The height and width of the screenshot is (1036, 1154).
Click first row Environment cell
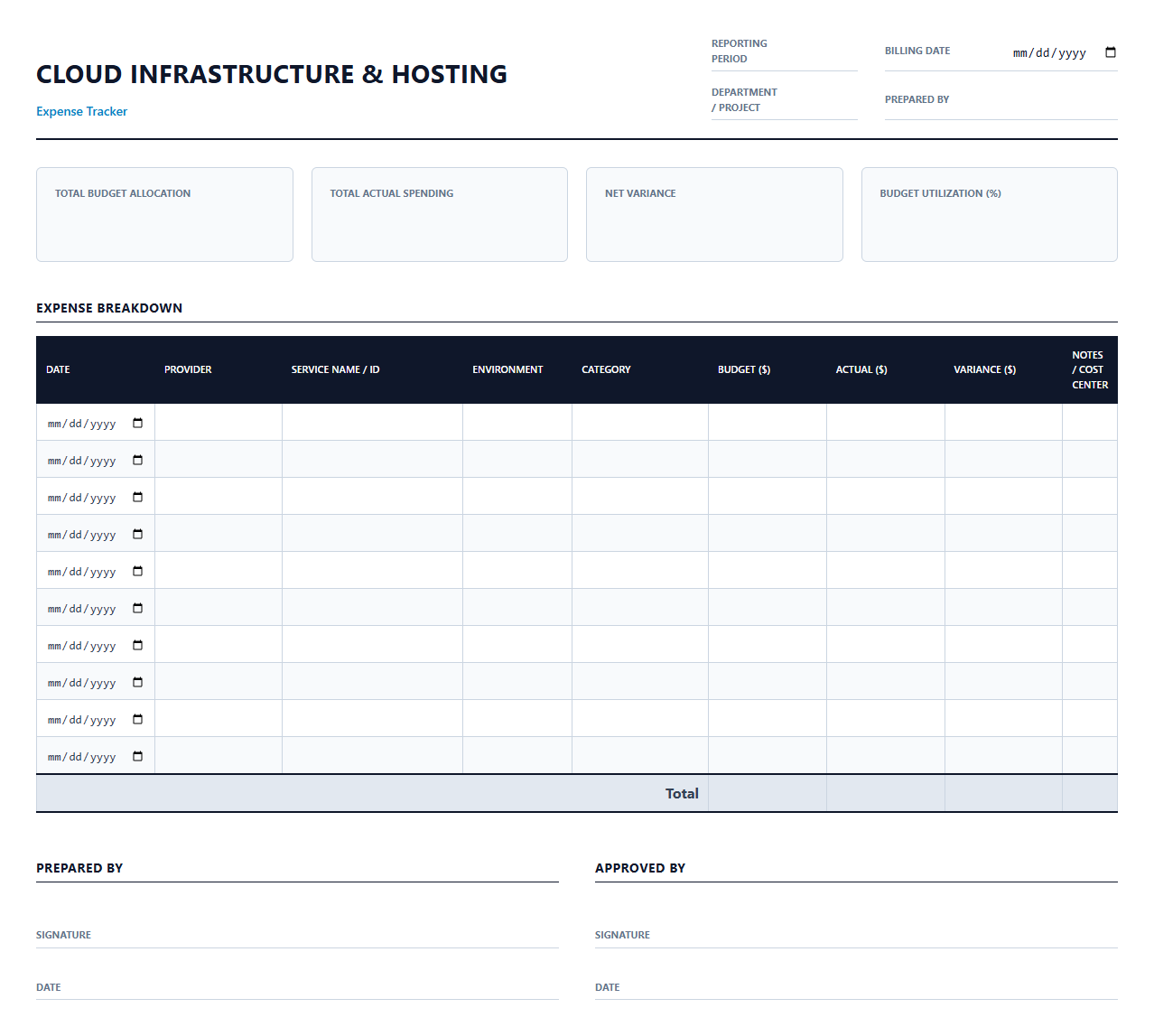[517, 423]
